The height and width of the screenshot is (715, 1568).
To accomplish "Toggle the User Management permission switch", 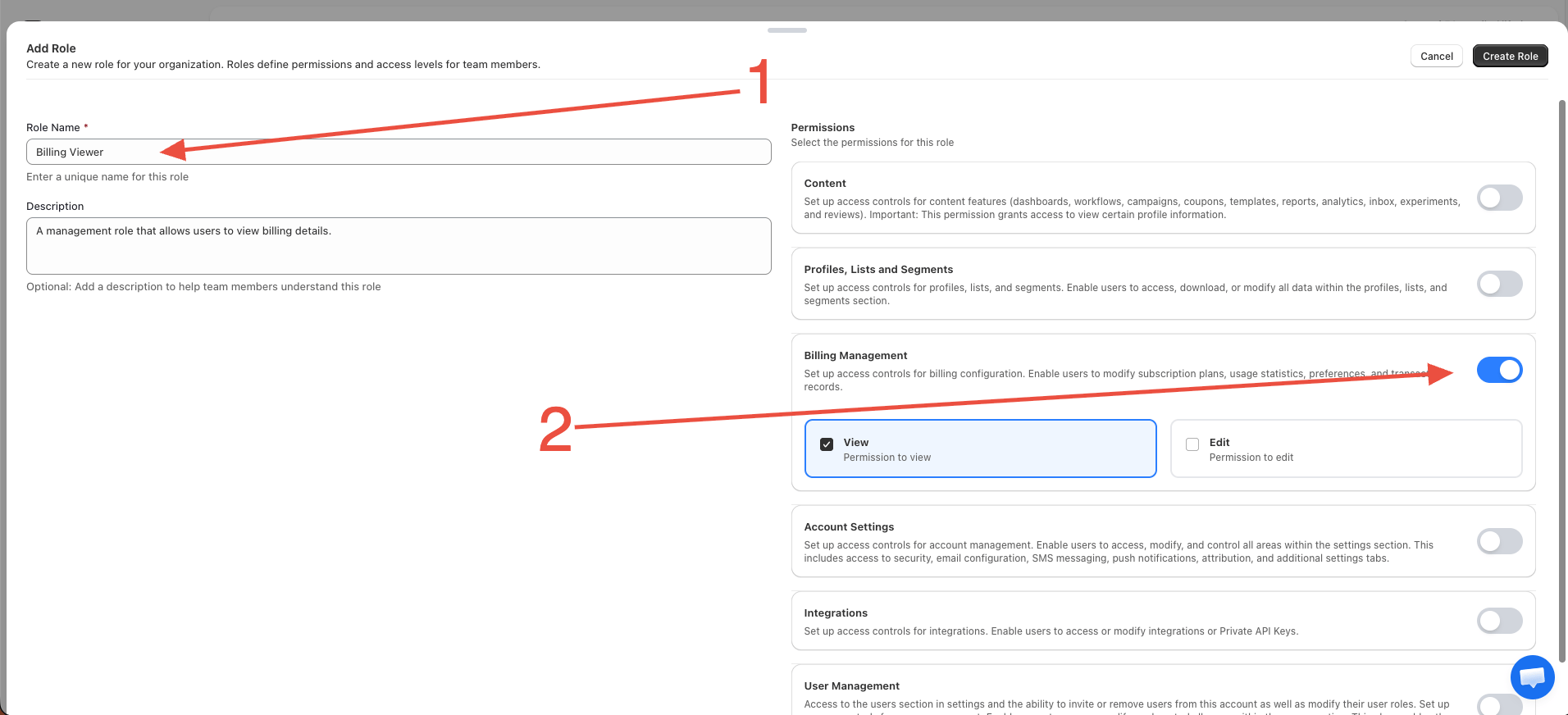I will tap(1500, 704).
